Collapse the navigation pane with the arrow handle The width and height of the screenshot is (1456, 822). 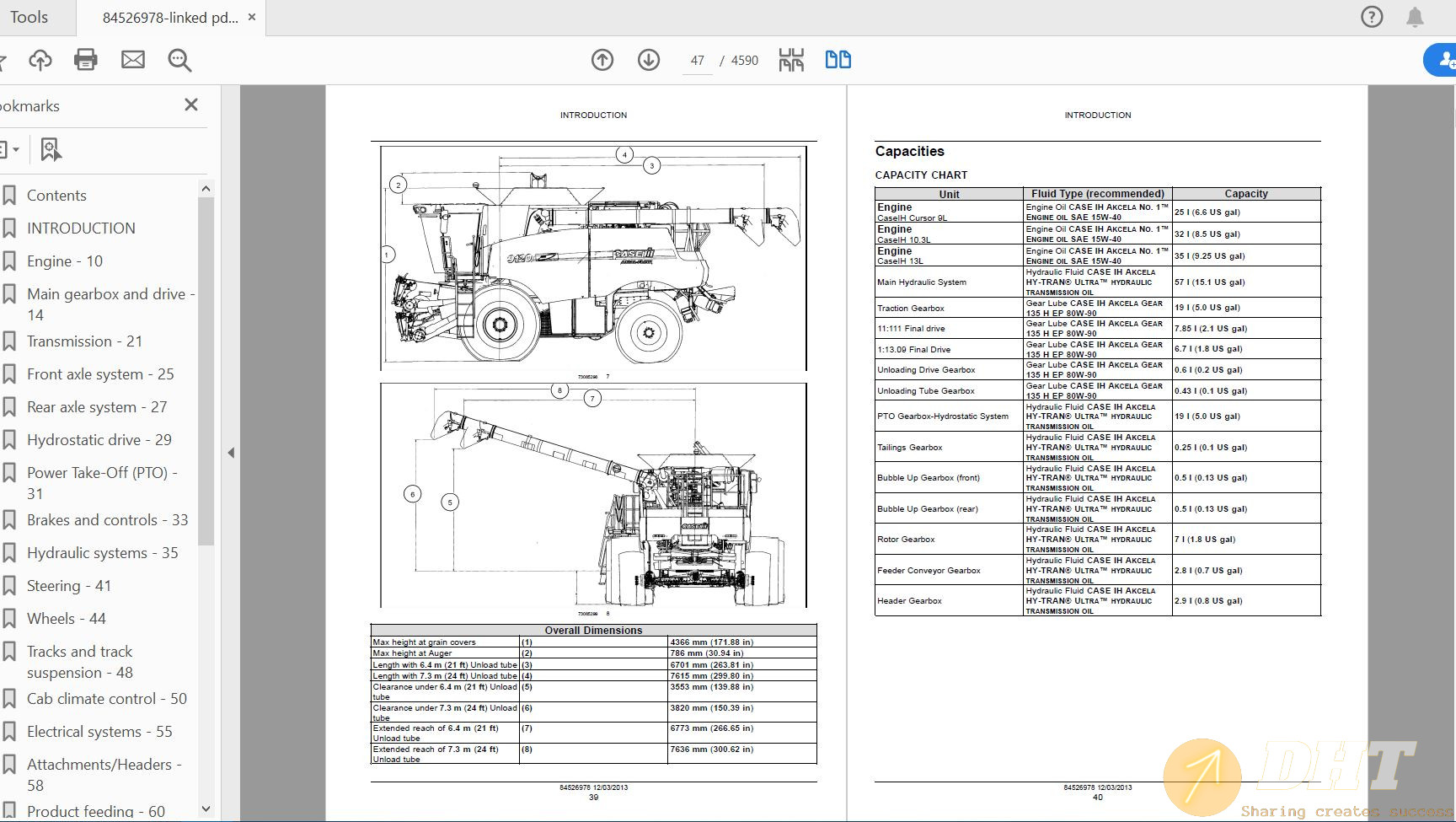231,453
